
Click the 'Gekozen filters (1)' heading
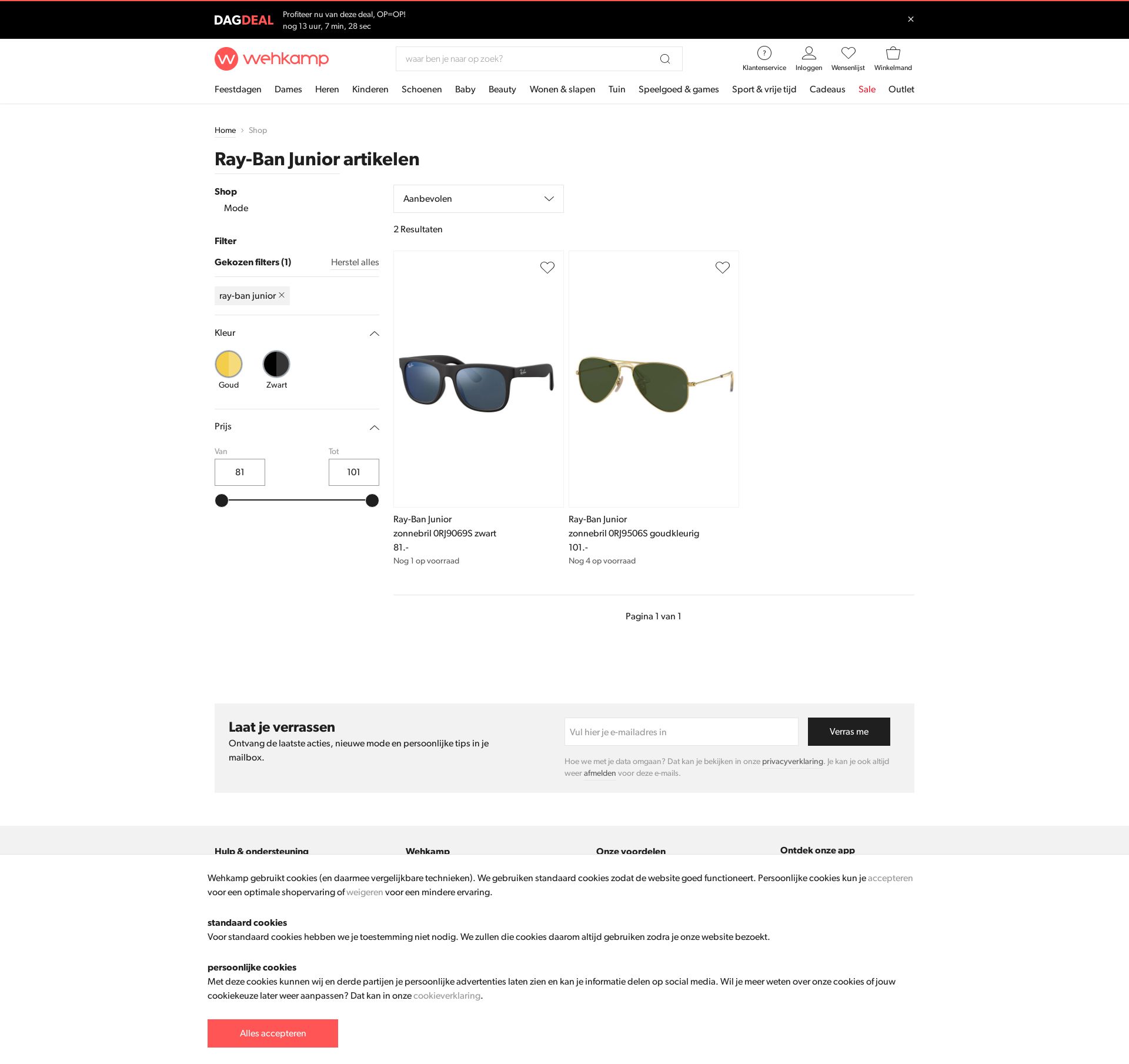coord(253,262)
